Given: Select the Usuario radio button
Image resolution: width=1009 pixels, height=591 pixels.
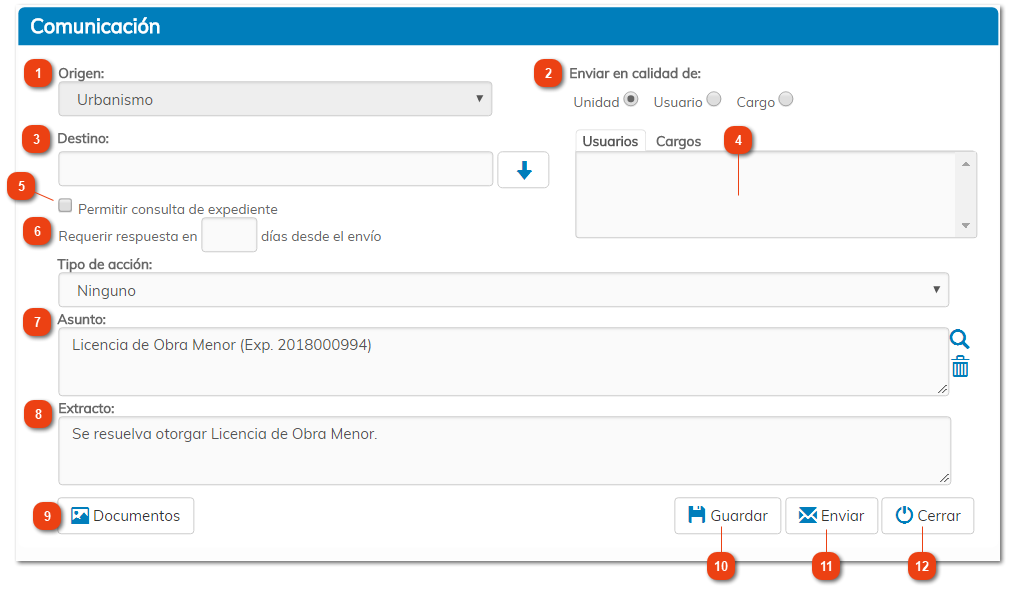Looking at the screenshot, I should tap(715, 99).
